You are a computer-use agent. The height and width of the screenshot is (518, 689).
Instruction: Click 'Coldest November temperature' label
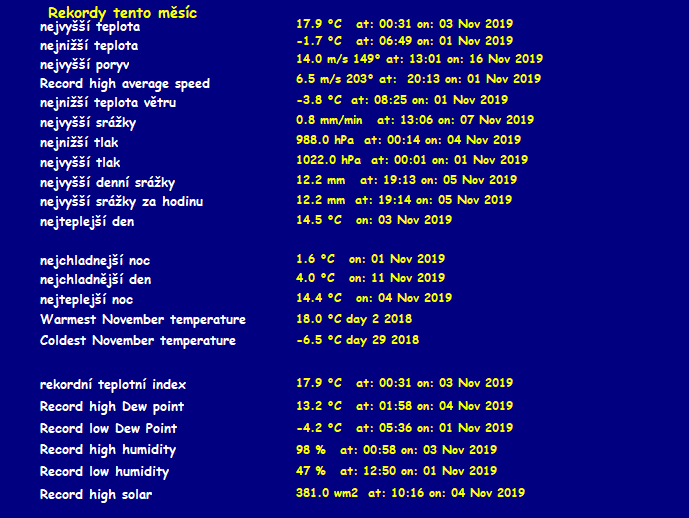coord(138,341)
